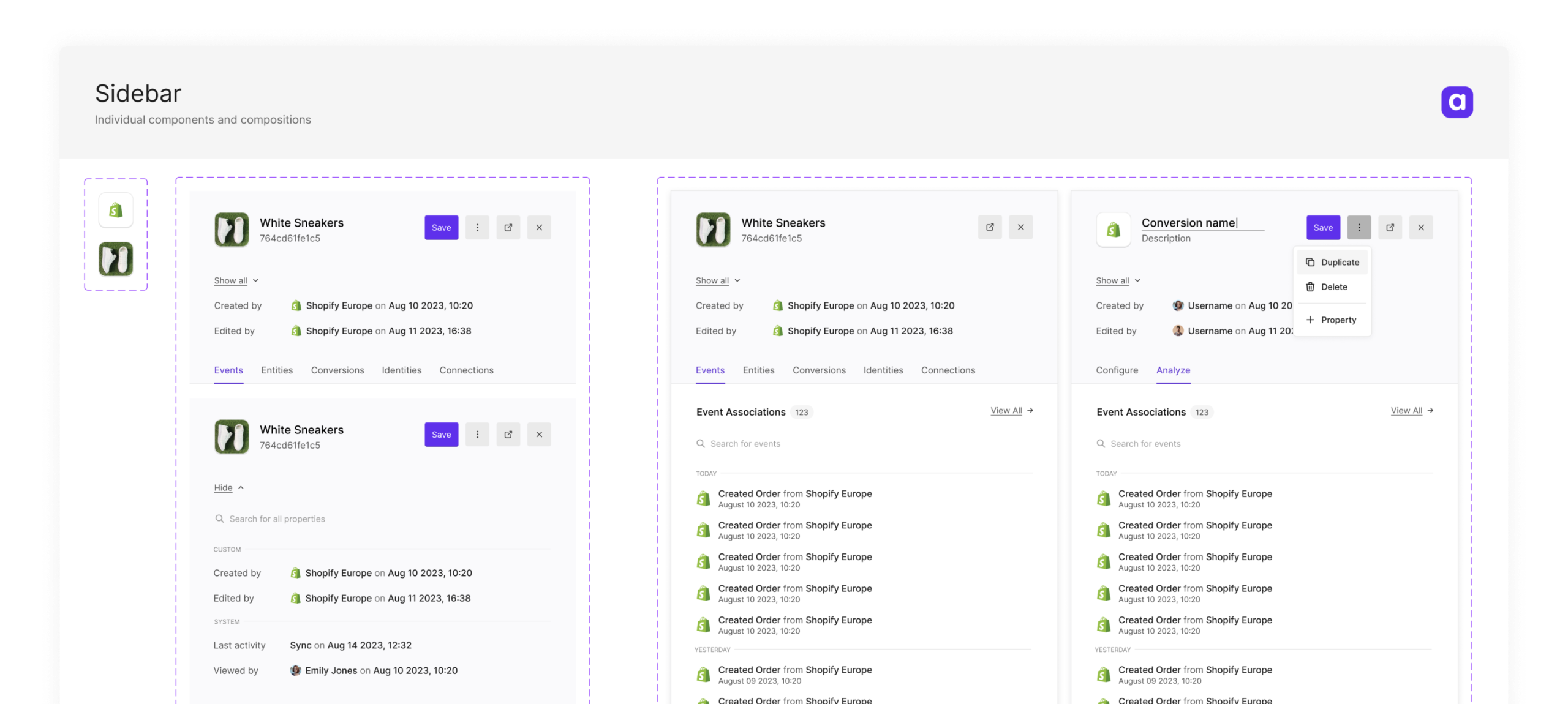Open three-dot menu in Conversion name panel
The width and height of the screenshot is (1568, 704).
1358,227
